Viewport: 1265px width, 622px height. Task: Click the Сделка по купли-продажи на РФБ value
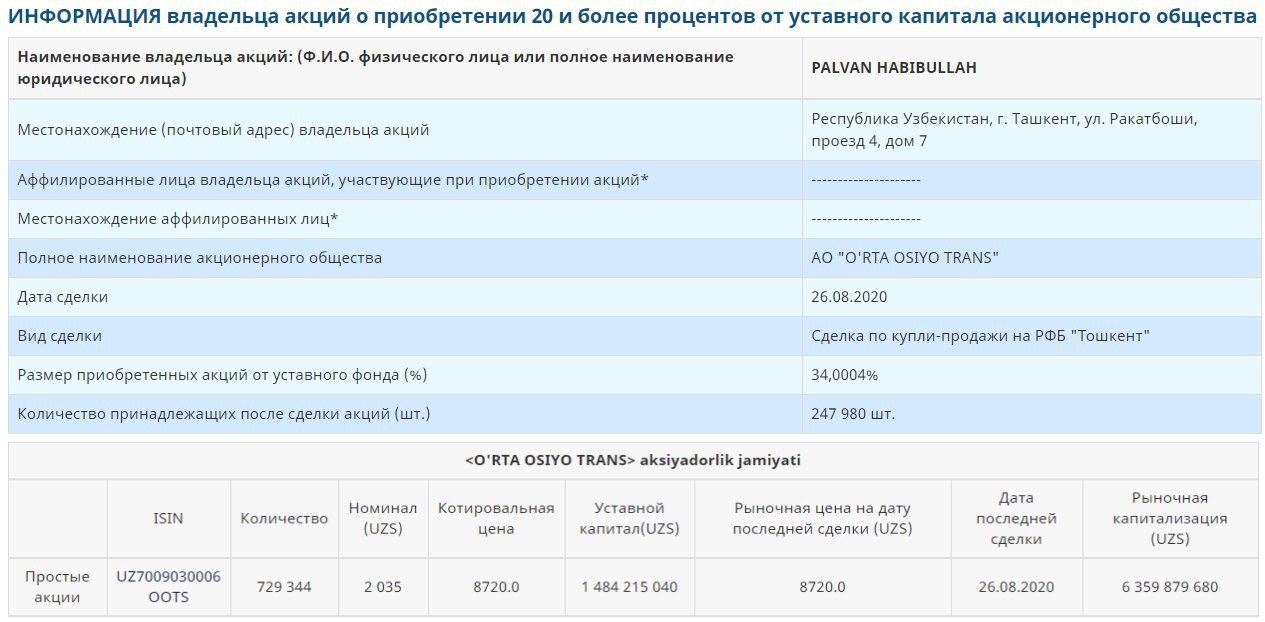(981, 336)
